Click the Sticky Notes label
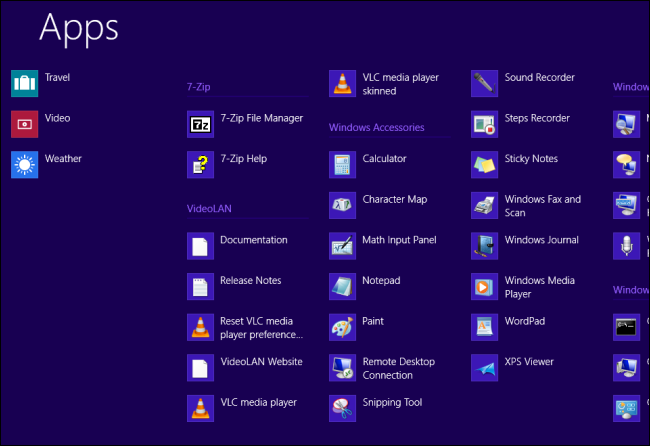Screen dimensions: 650x446 [531, 159]
